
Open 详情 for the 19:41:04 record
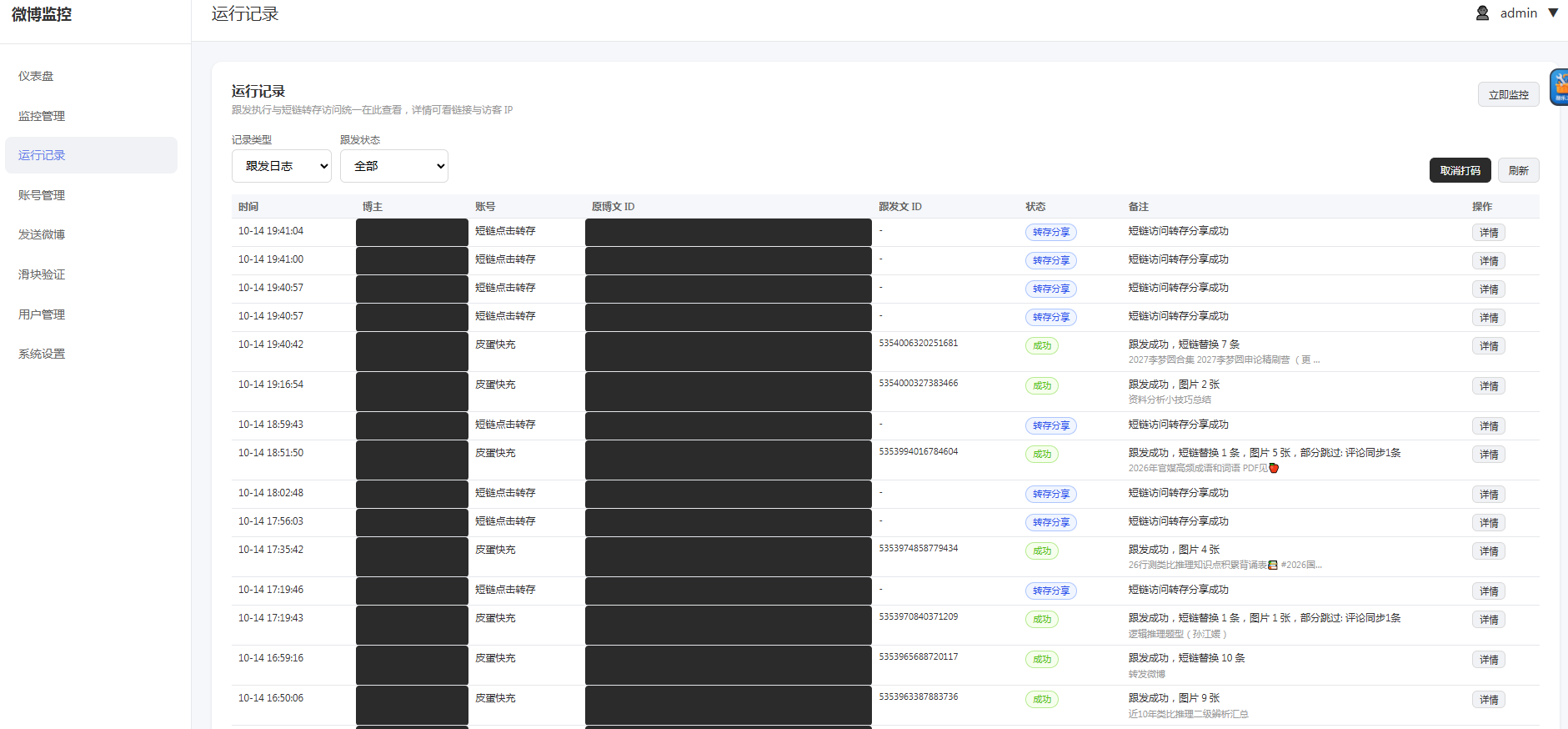pyautogui.click(x=1489, y=233)
